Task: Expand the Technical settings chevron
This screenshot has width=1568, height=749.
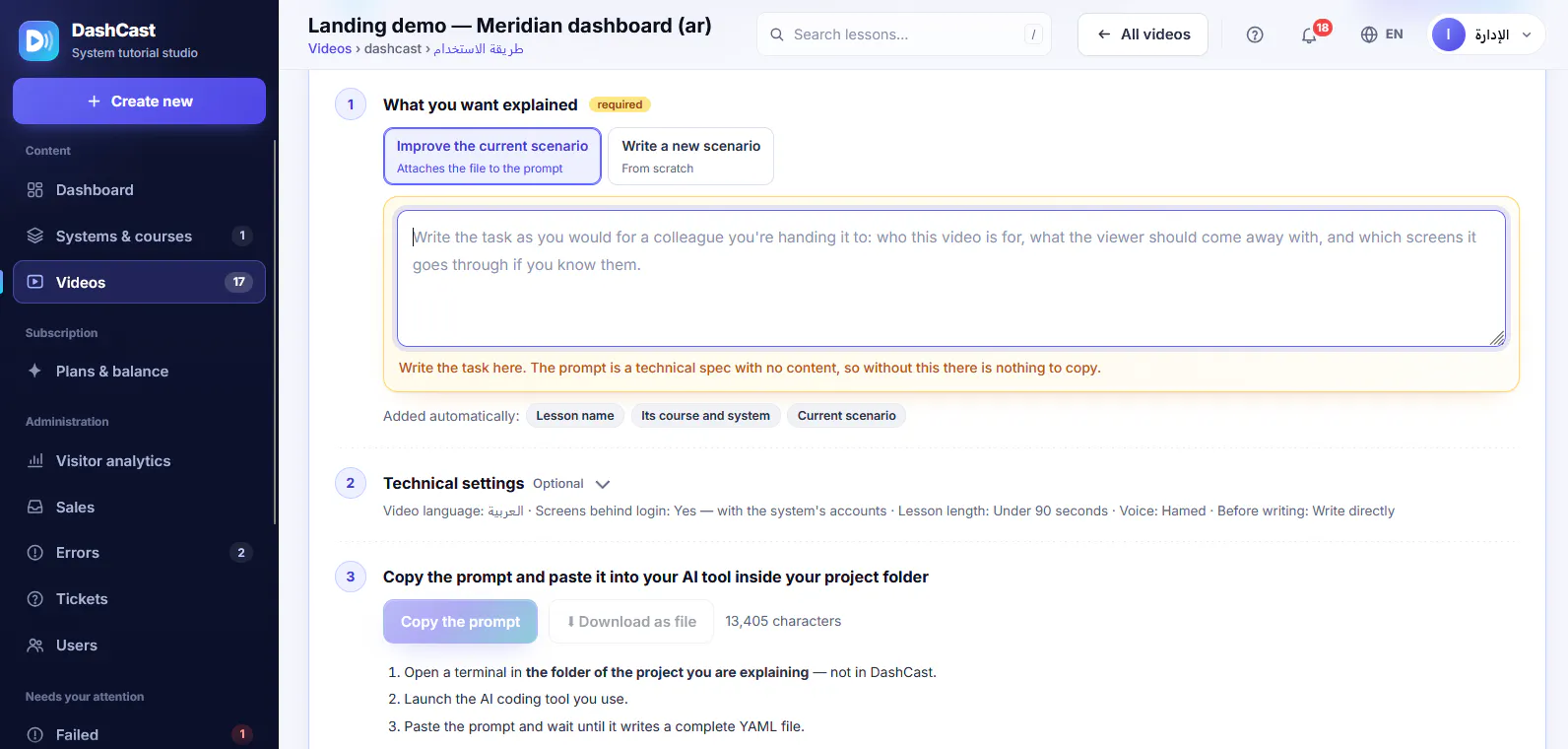Action: (x=603, y=484)
